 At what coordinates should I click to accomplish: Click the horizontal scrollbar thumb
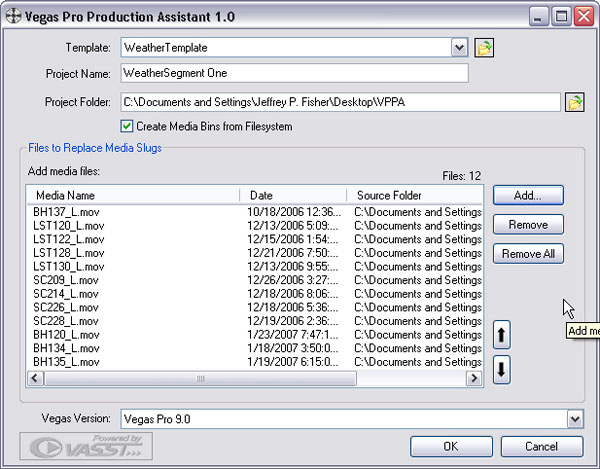pyautogui.click(x=201, y=378)
